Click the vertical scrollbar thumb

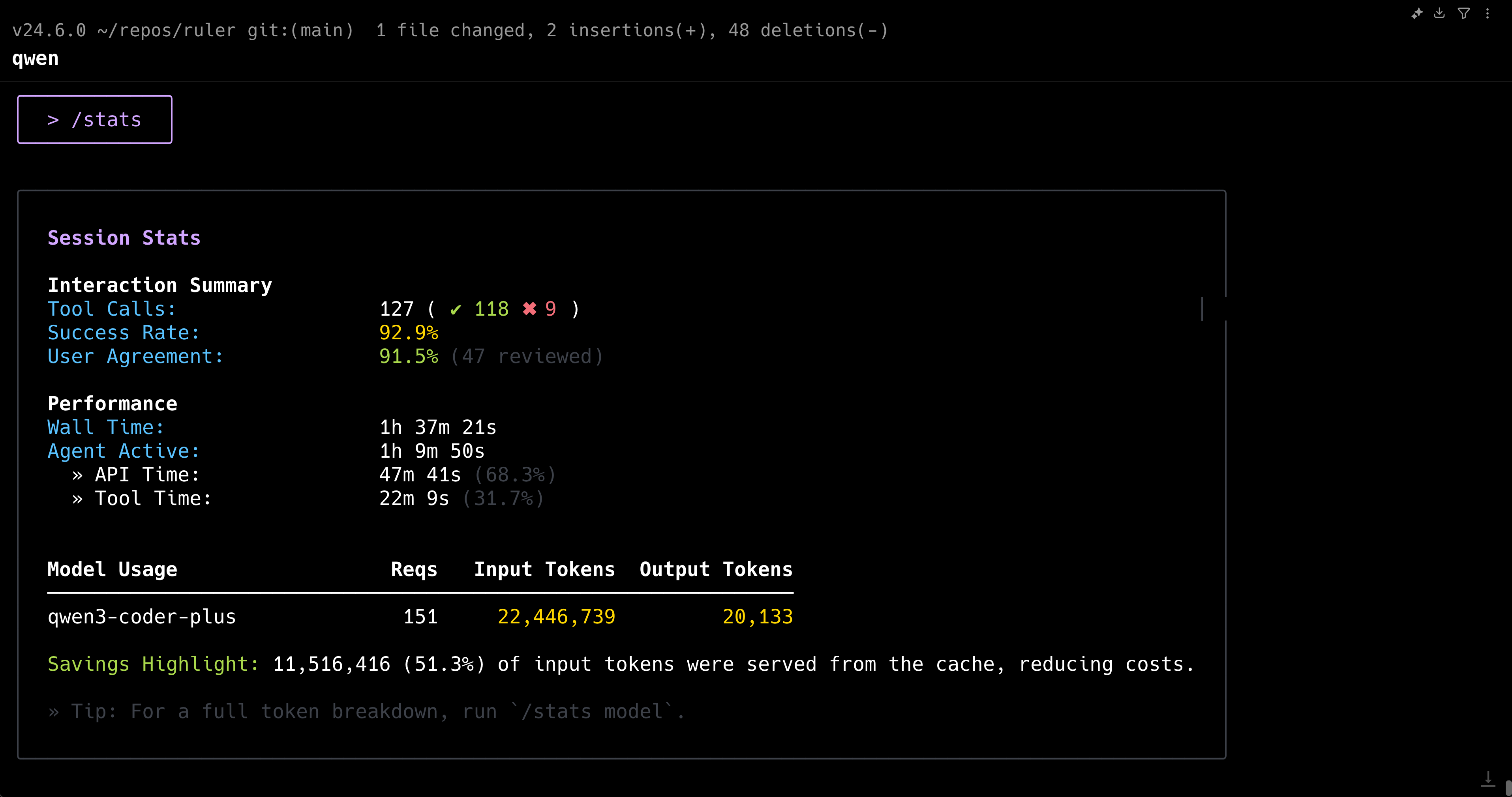click(1508, 788)
